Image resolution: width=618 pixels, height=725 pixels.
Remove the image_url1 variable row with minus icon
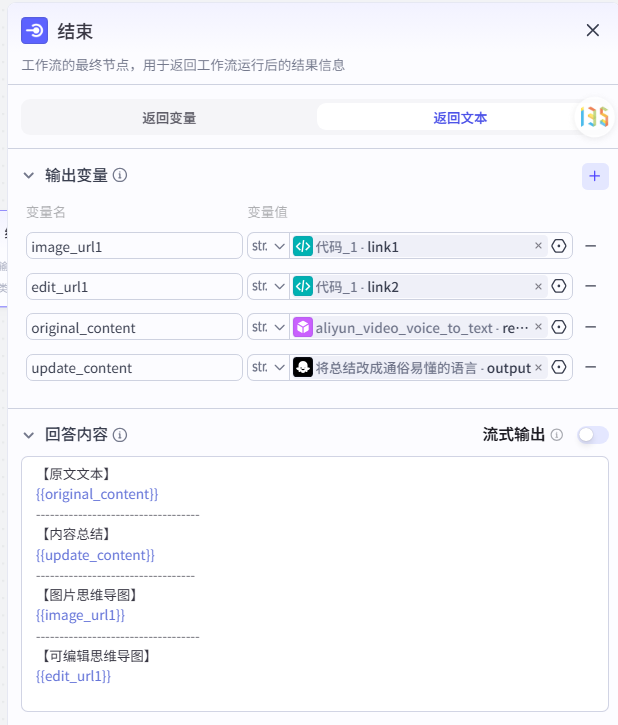pyautogui.click(x=591, y=246)
